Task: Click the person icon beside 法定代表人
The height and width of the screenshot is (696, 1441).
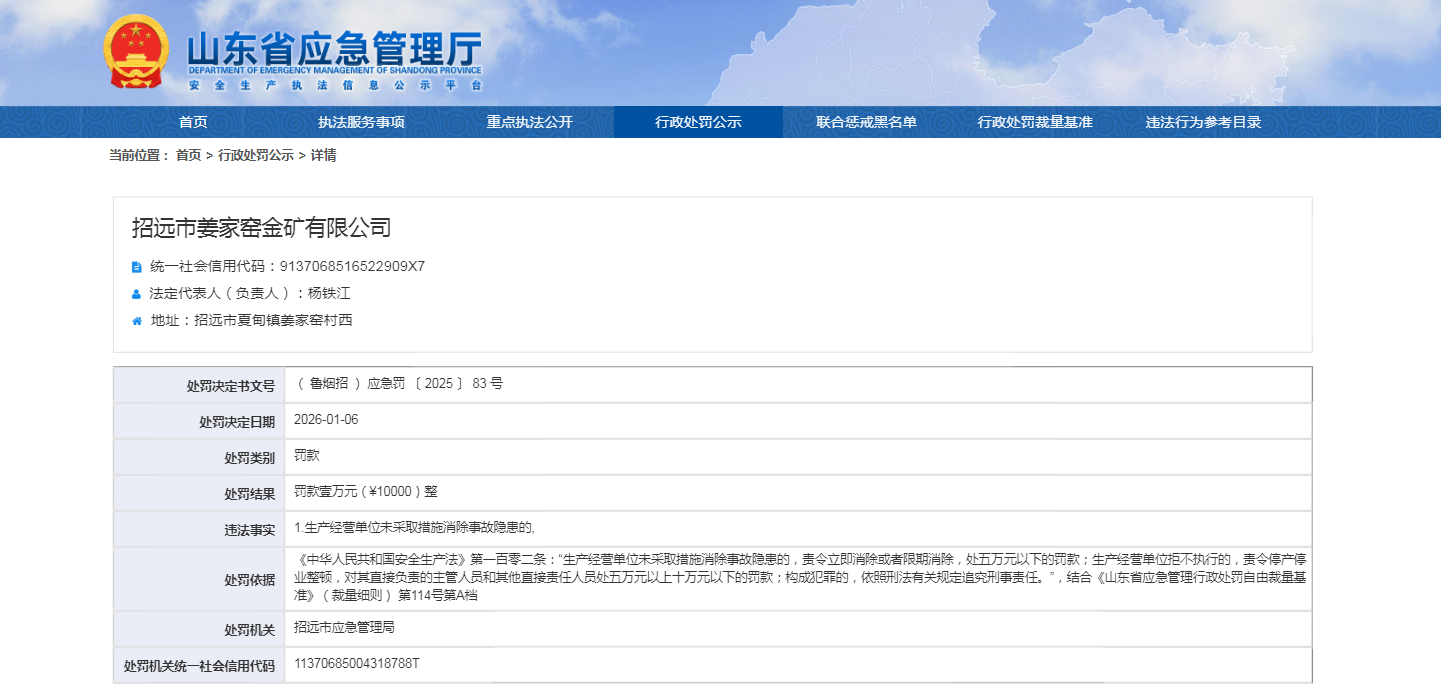Action: click(x=137, y=294)
